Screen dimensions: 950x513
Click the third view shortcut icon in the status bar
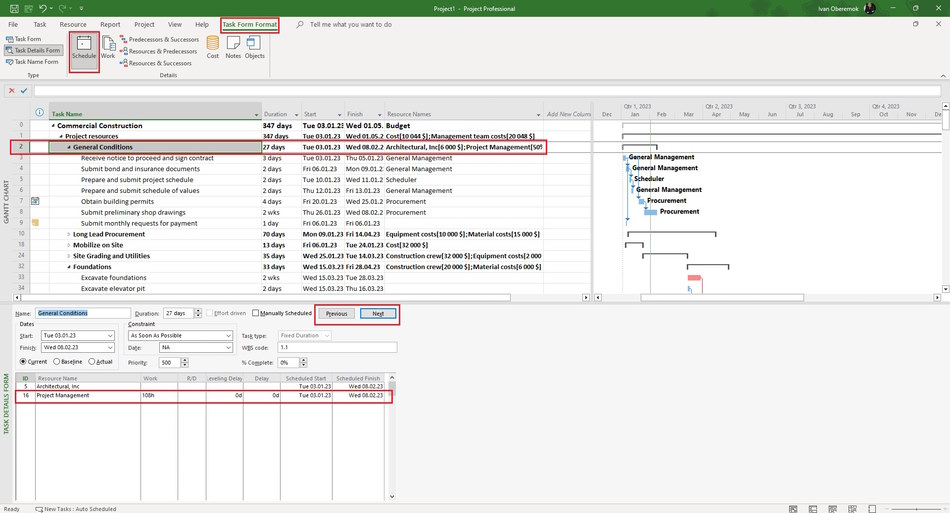(832, 509)
